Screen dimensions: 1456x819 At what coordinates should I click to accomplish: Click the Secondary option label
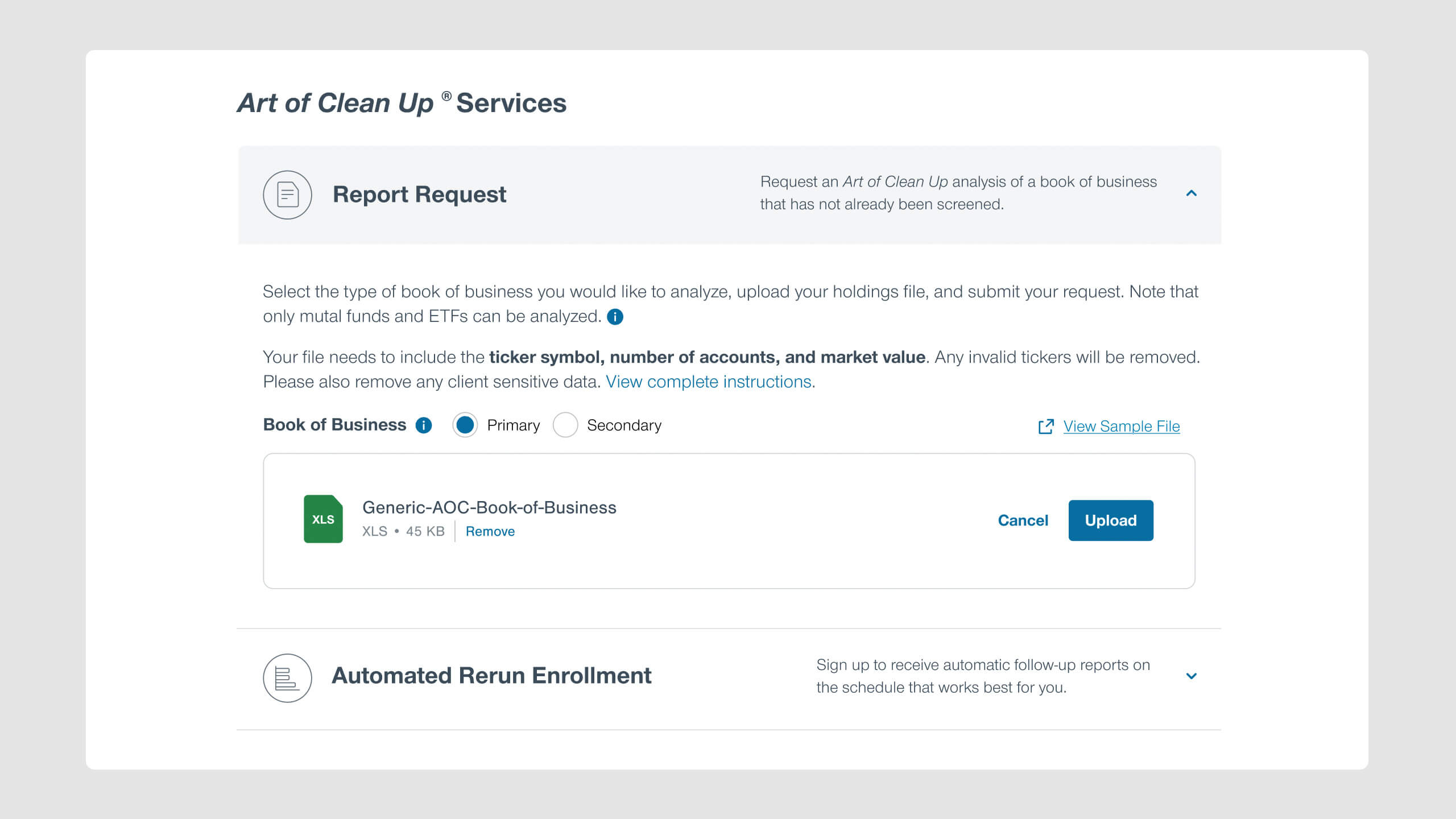pyautogui.click(x=624, y=425)
